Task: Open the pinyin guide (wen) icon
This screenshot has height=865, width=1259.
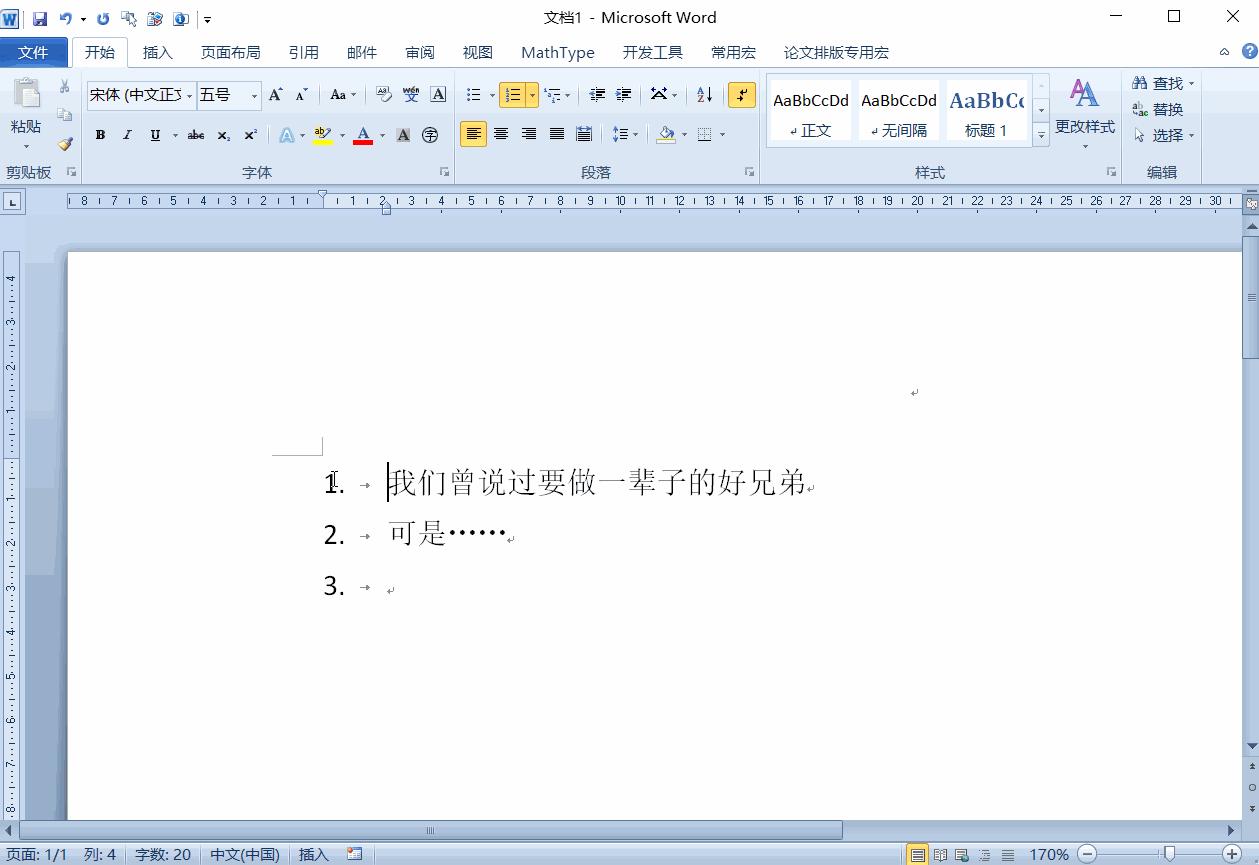Action: (x=411, y=94)
